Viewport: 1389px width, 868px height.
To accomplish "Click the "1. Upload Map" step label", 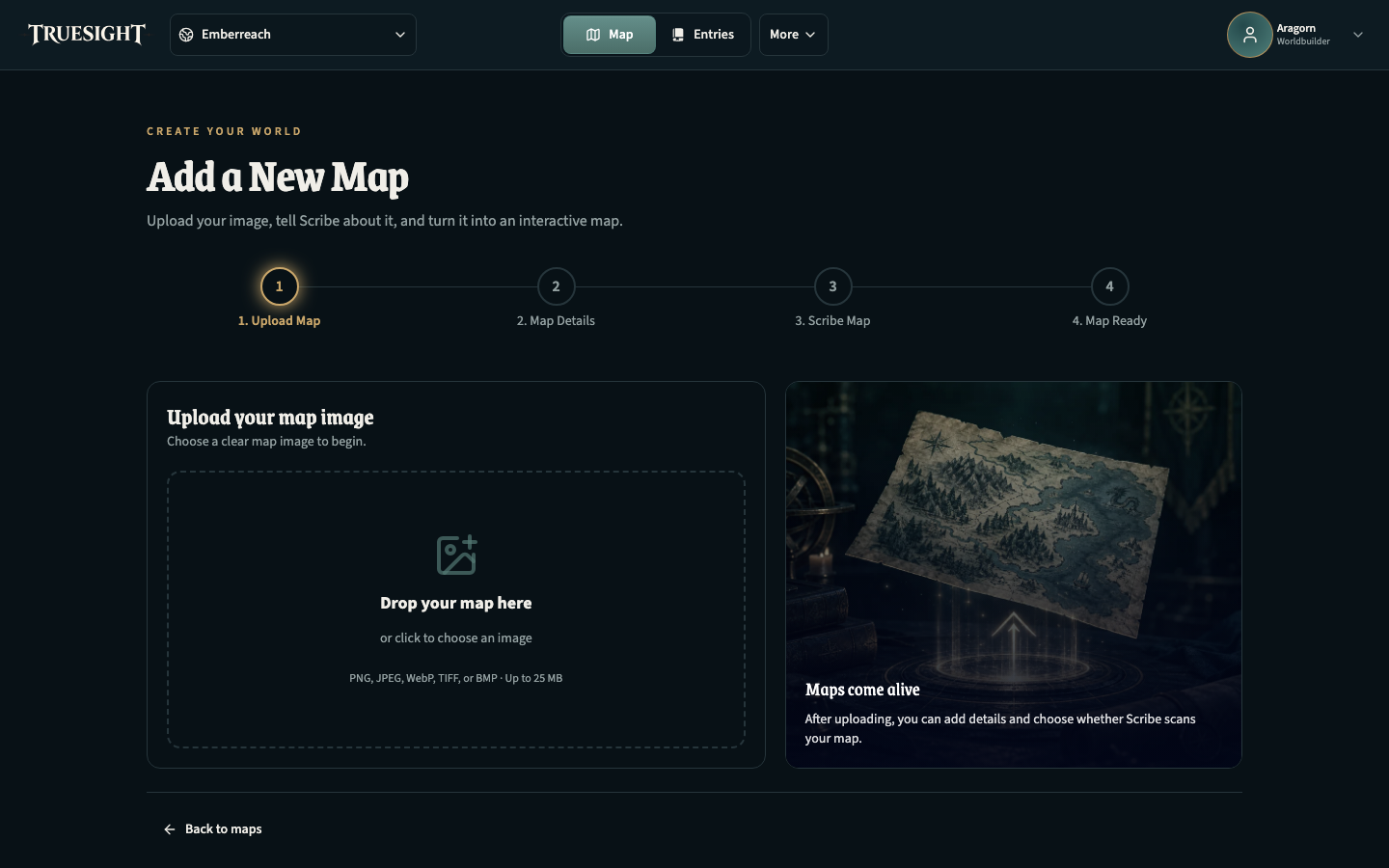I will click(279, 321).
